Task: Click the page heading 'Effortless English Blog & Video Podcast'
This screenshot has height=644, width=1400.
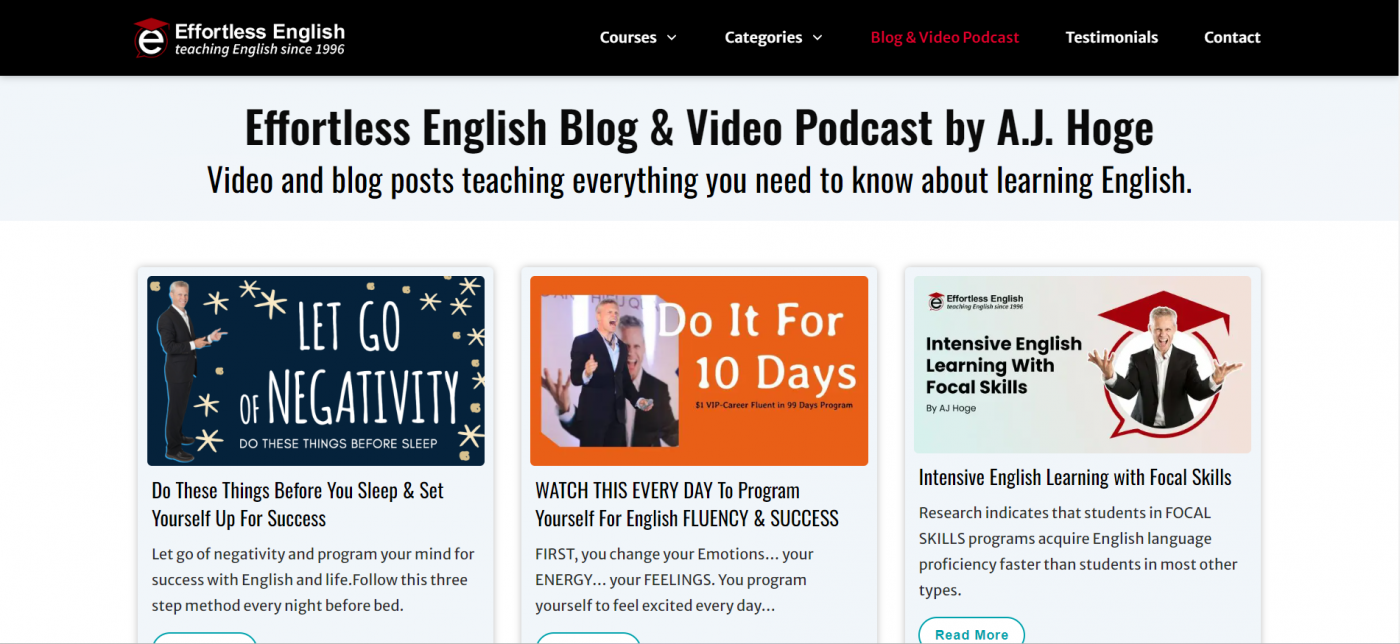Action: pos(699,128)
